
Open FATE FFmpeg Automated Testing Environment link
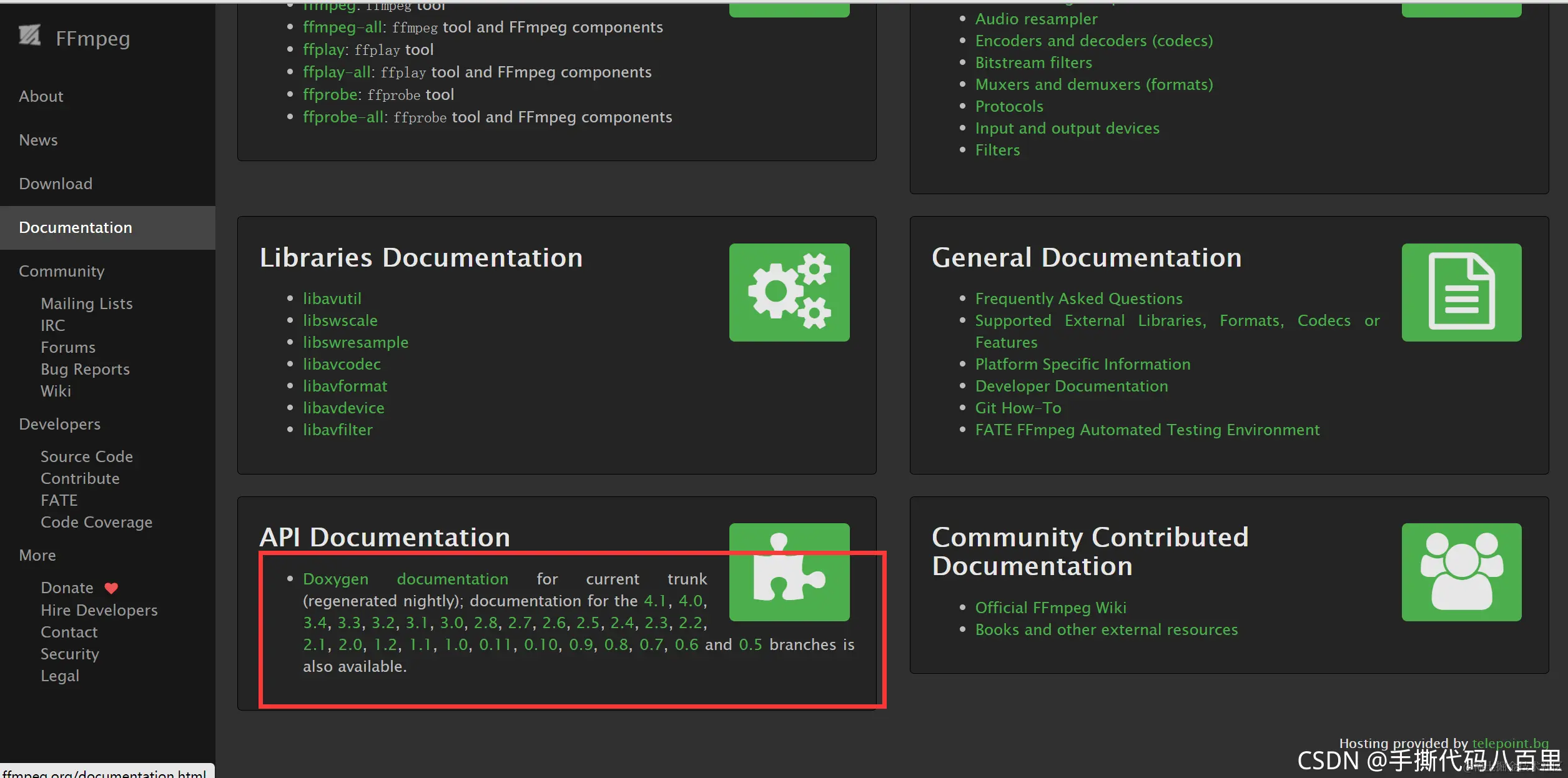[1148, 430]
